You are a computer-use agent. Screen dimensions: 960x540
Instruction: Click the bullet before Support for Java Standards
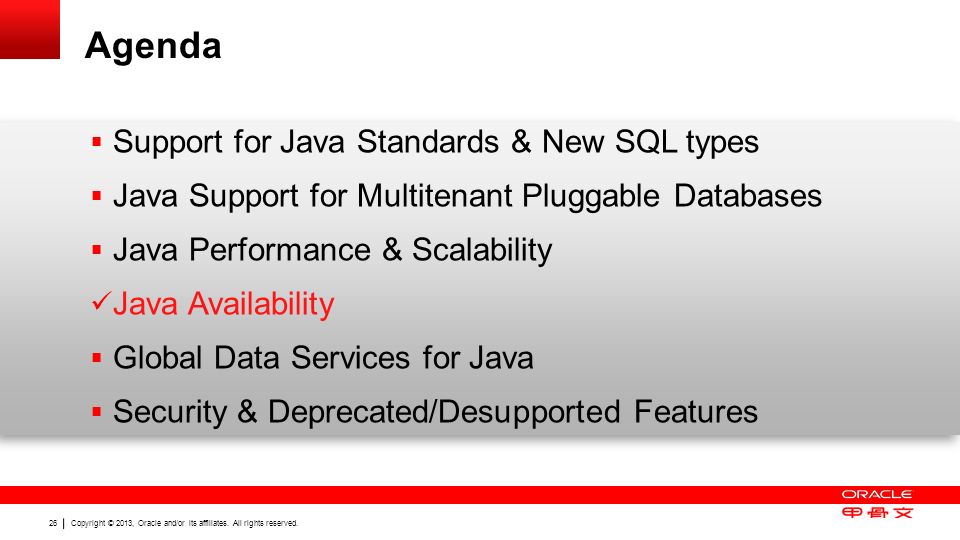coord(96,142)
